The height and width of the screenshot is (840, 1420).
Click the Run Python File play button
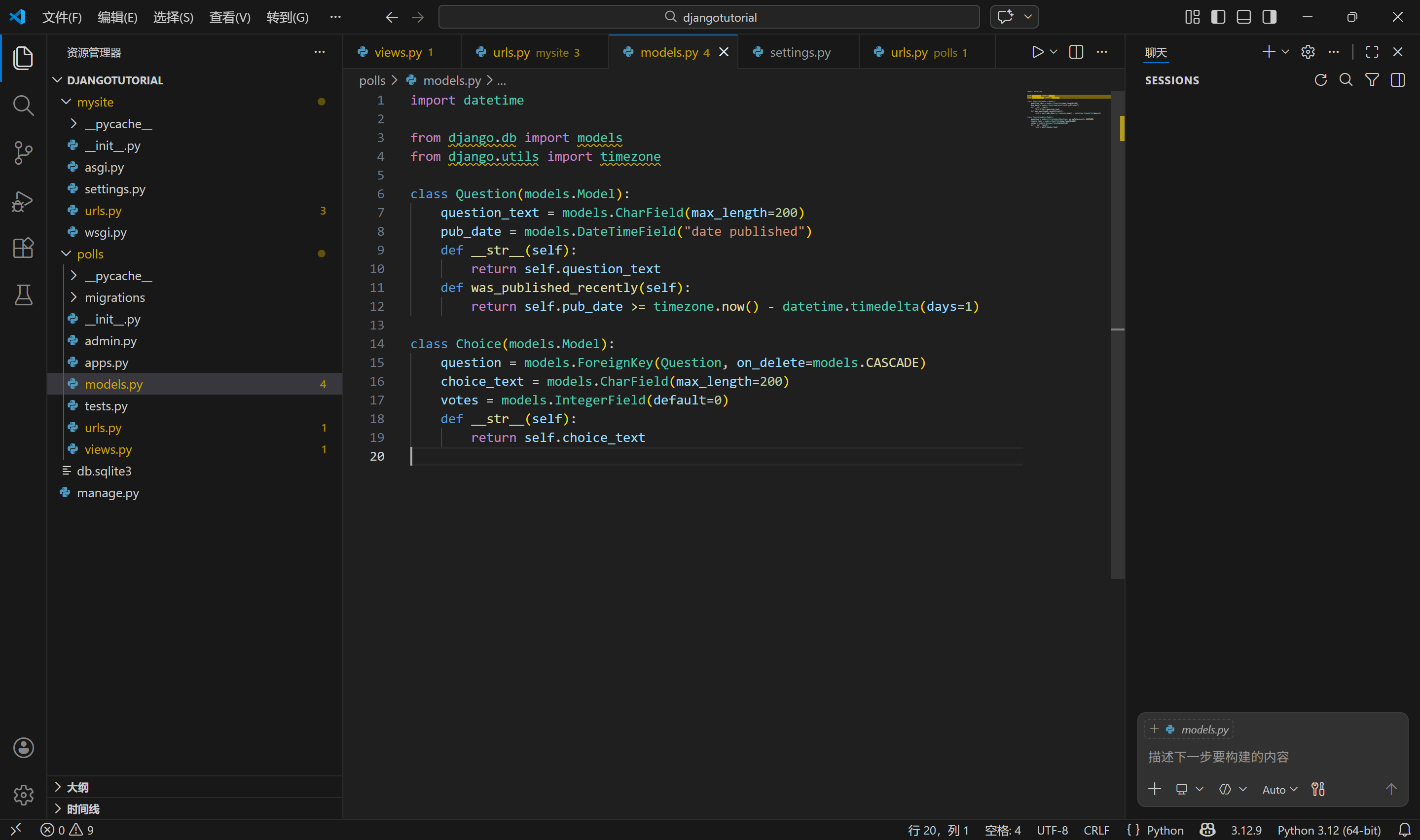(x=1037, y=52)
